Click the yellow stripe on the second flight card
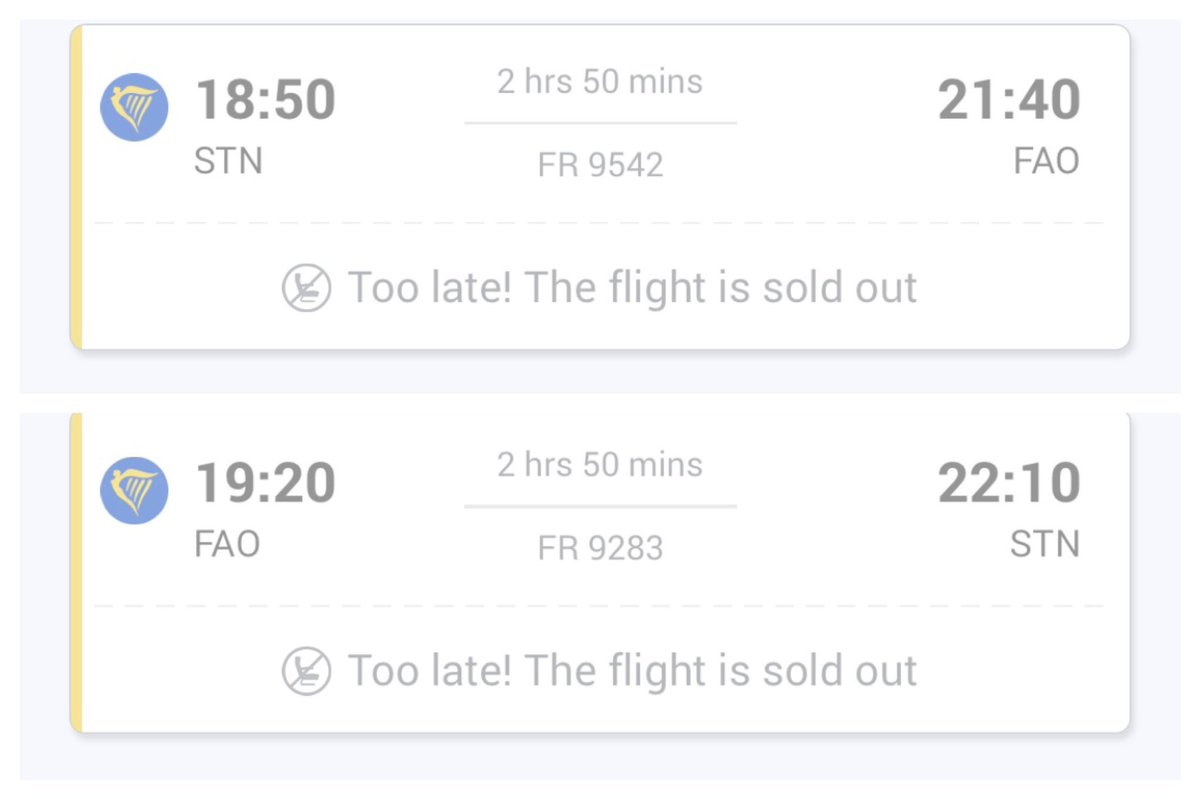Image resolution: width=1200 pixels, height=799 pixels. [76, 572]
